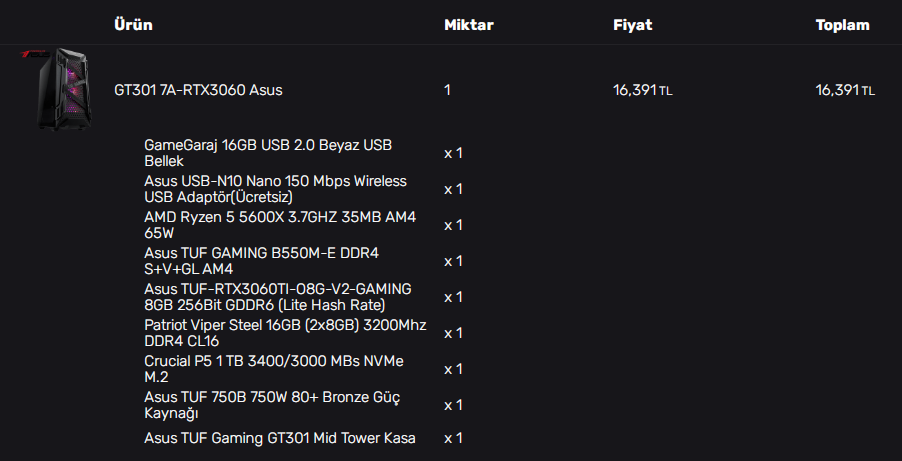Click the Toplam column header
This screenshot has height=461, width=902.
coord(842,24)
